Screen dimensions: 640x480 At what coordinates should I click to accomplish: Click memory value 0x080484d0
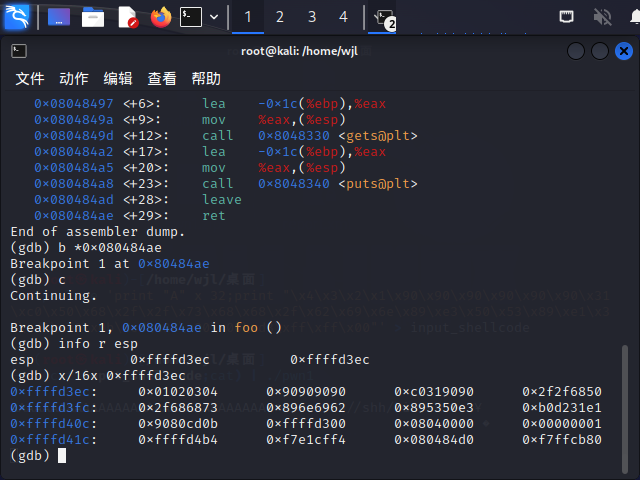tap(434, 440)
